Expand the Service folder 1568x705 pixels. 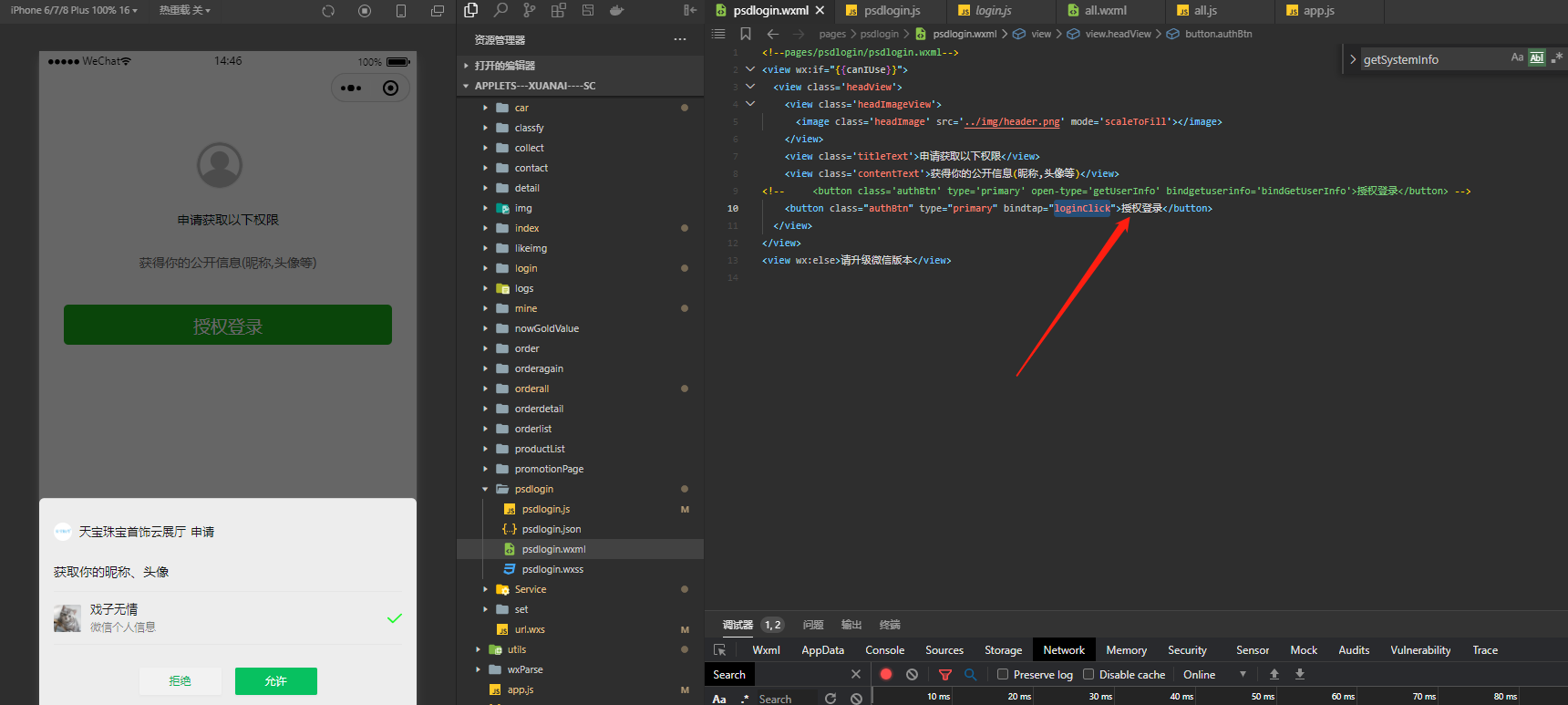pyautogui.click(x=580, y=589)
